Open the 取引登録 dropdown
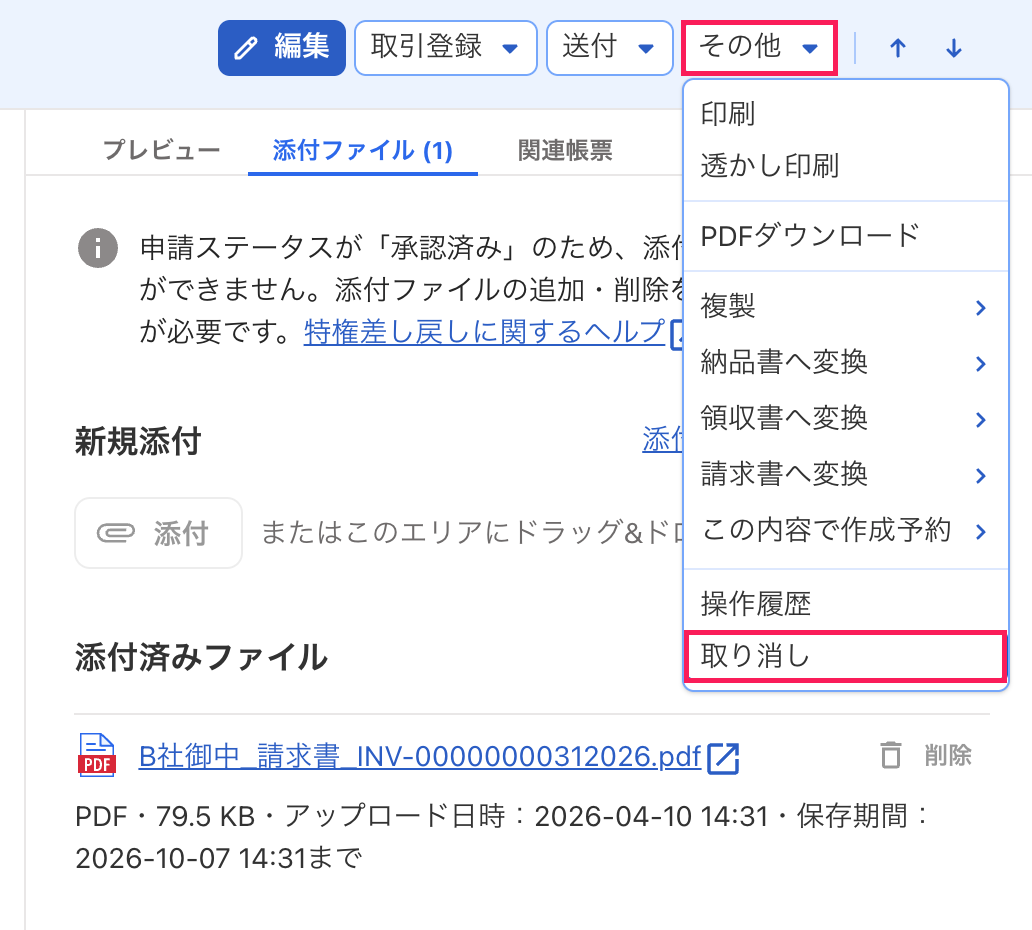This screenshot has height=930, width=1032. pos(446,48)
